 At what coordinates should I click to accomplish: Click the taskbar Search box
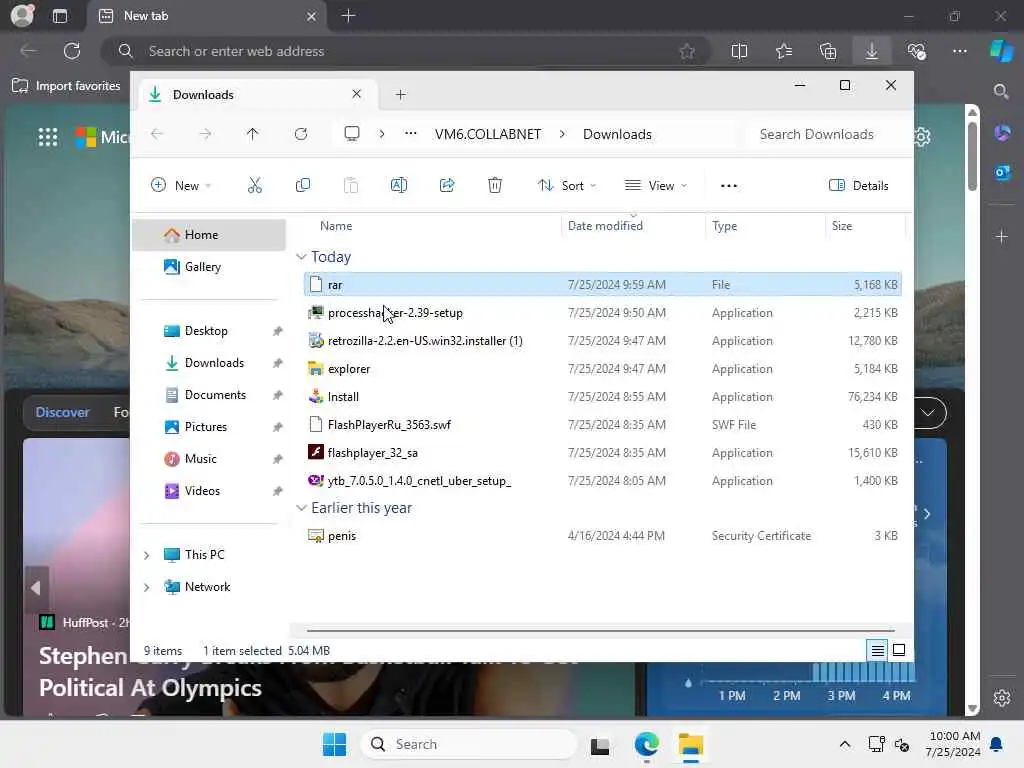pyautogui.click(x=470, y=744)
